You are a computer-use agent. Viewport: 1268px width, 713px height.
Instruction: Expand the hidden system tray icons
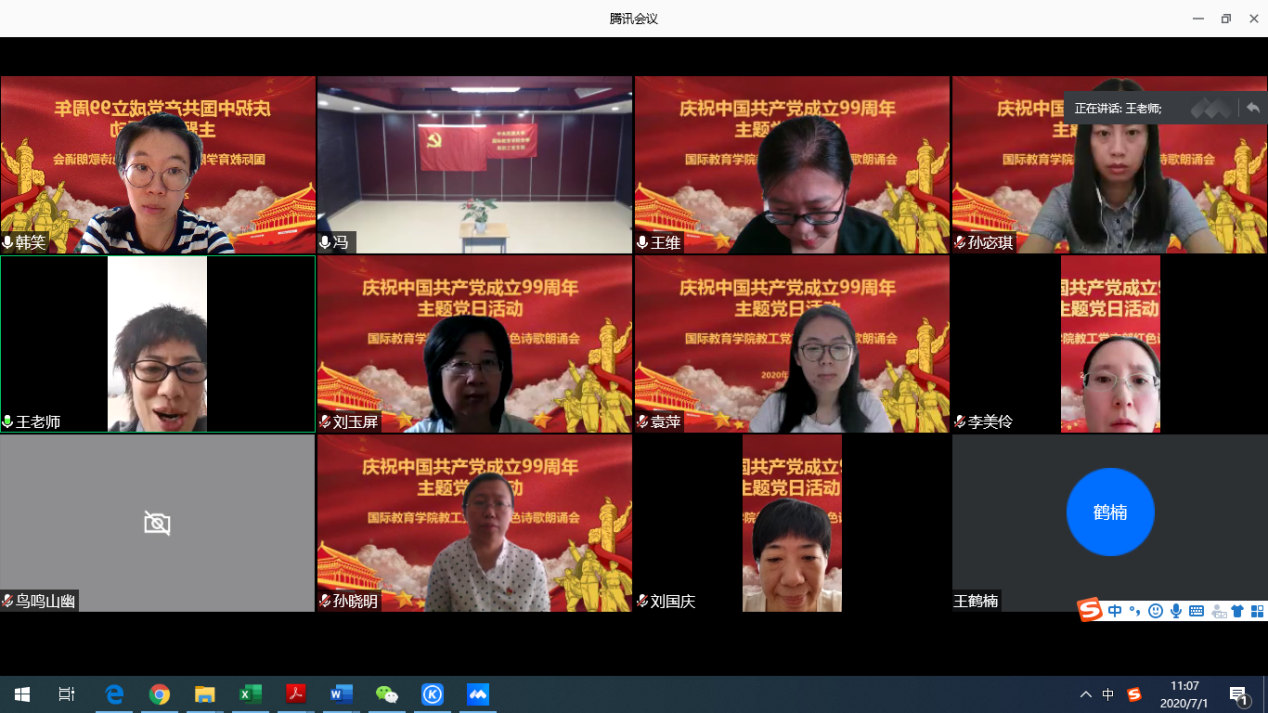[1085, 694]
